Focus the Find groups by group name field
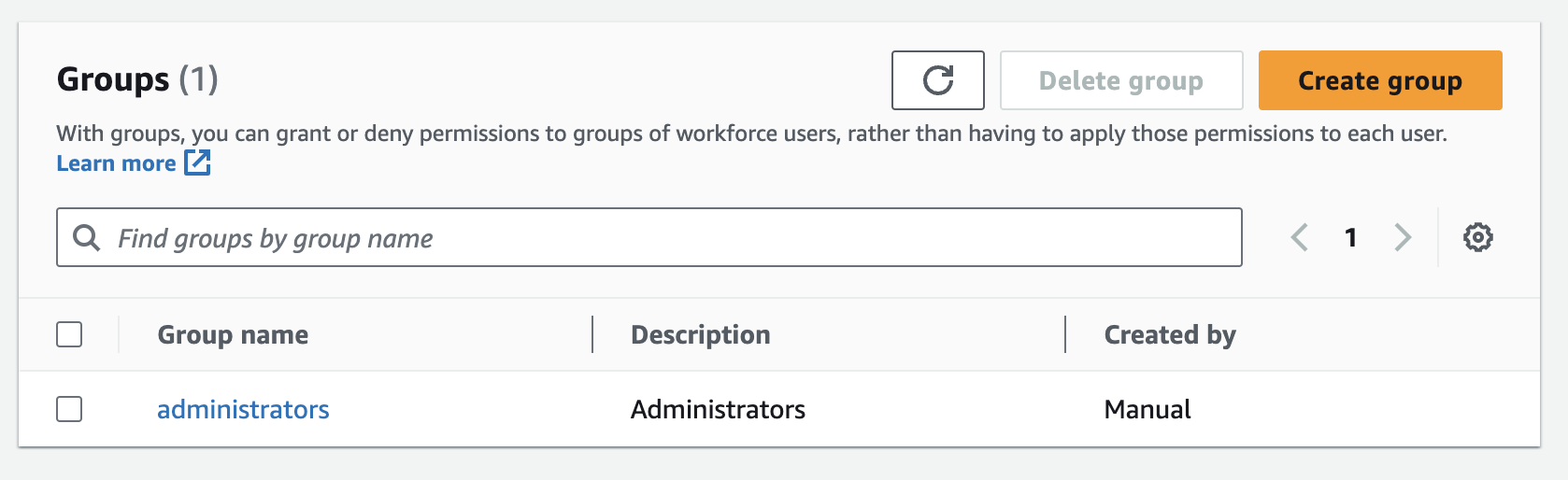Screen dimensions: 1568x480 pyautogui.click(x=673, y=238)
